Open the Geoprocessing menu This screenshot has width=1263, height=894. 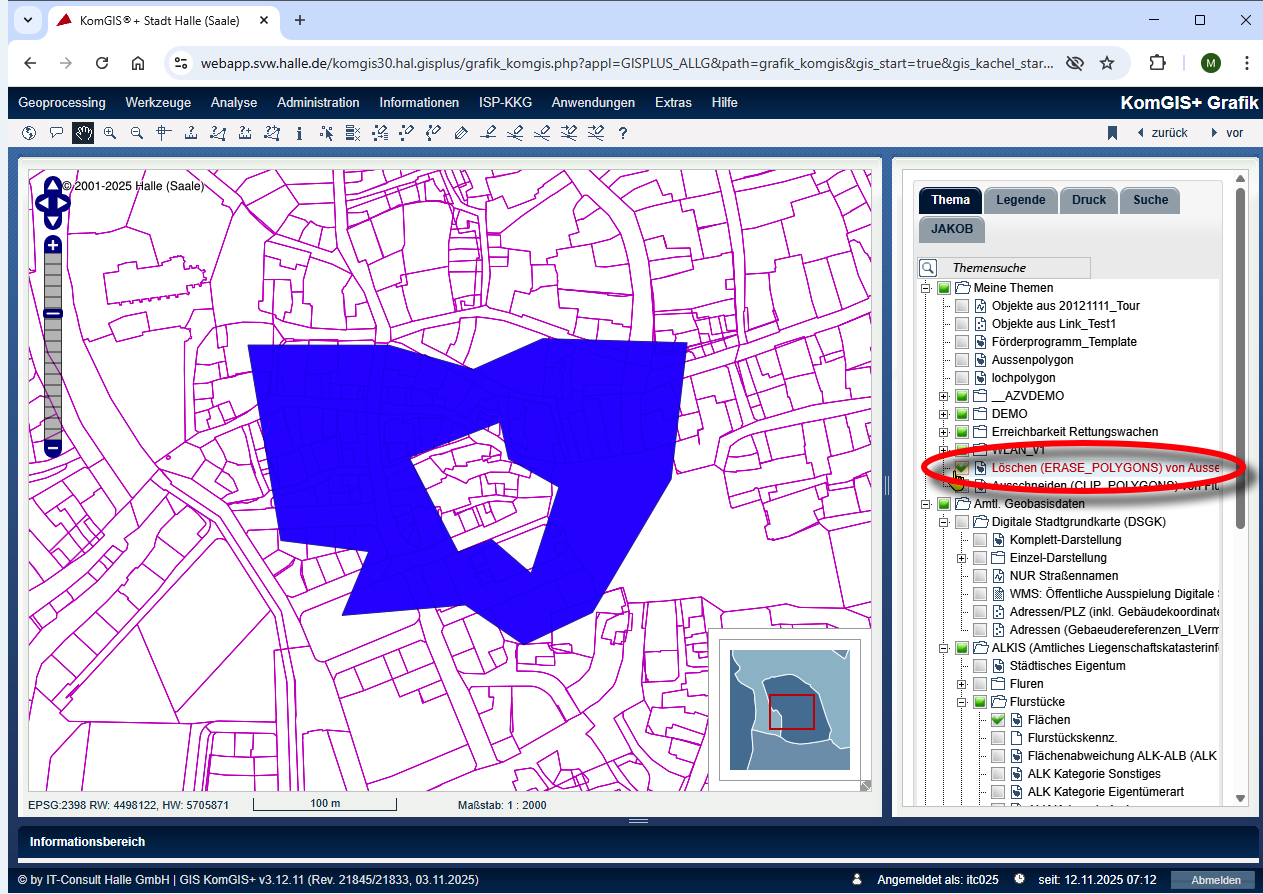61,103
